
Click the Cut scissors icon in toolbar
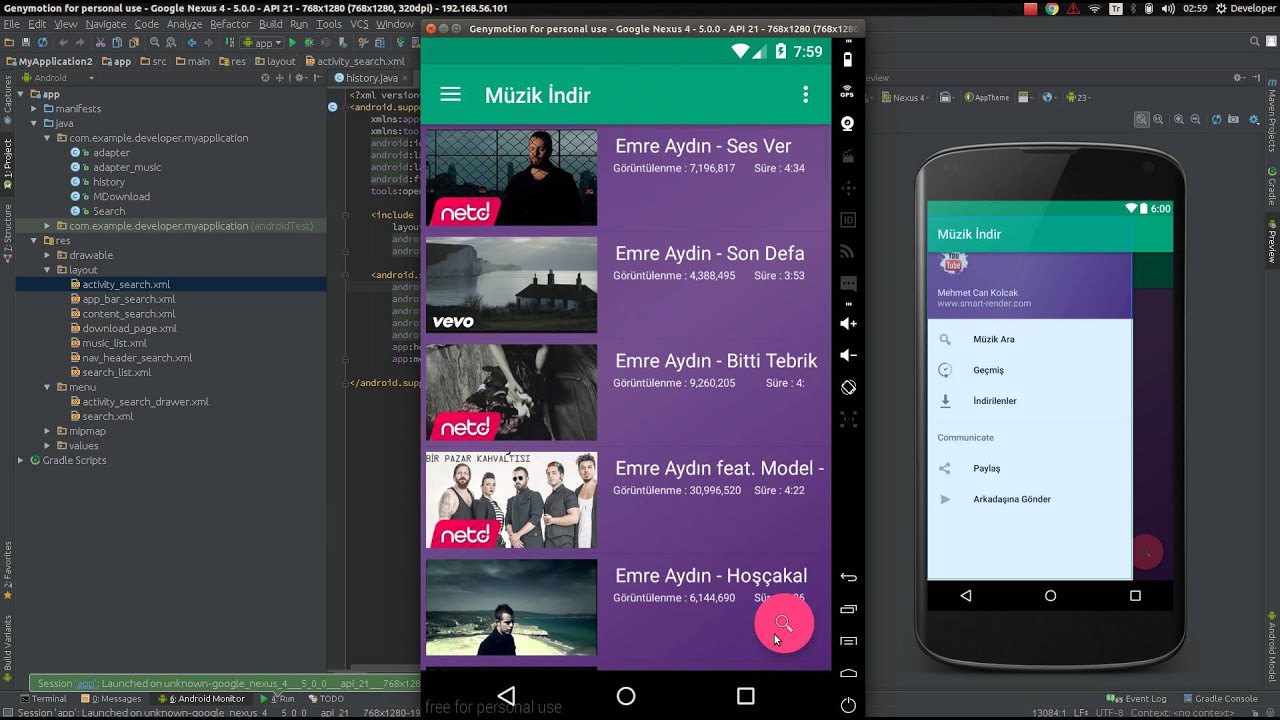coord(101,43)
